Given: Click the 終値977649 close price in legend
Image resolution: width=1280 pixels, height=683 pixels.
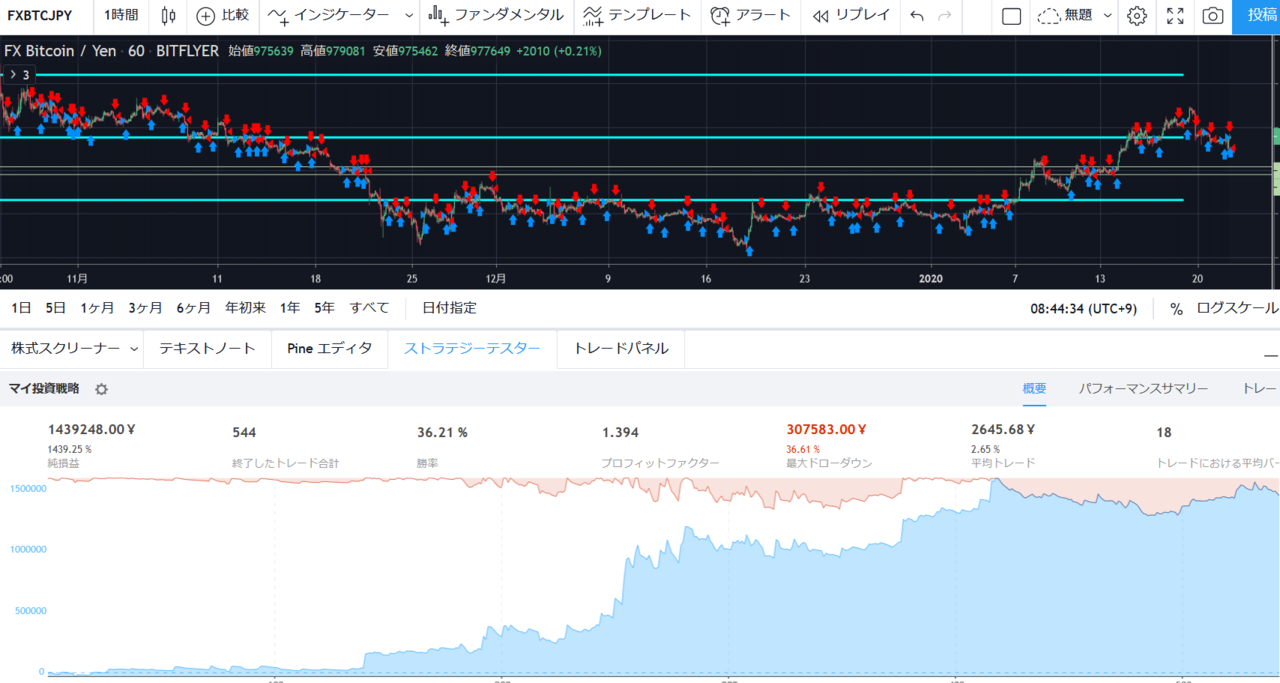Looking at the screenshot, I should tap(478, 51).
